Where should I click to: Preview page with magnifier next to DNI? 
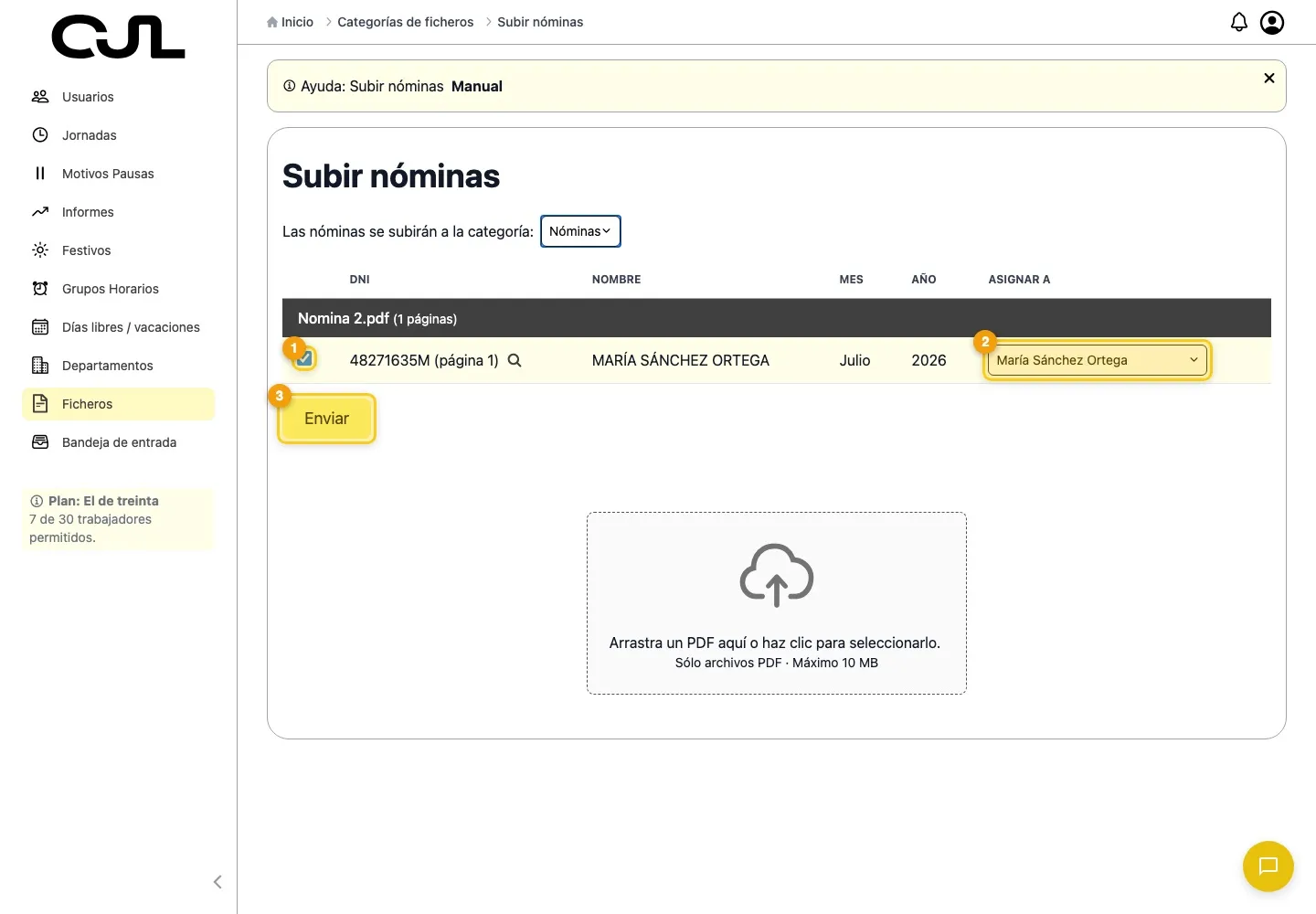[515, 360]
